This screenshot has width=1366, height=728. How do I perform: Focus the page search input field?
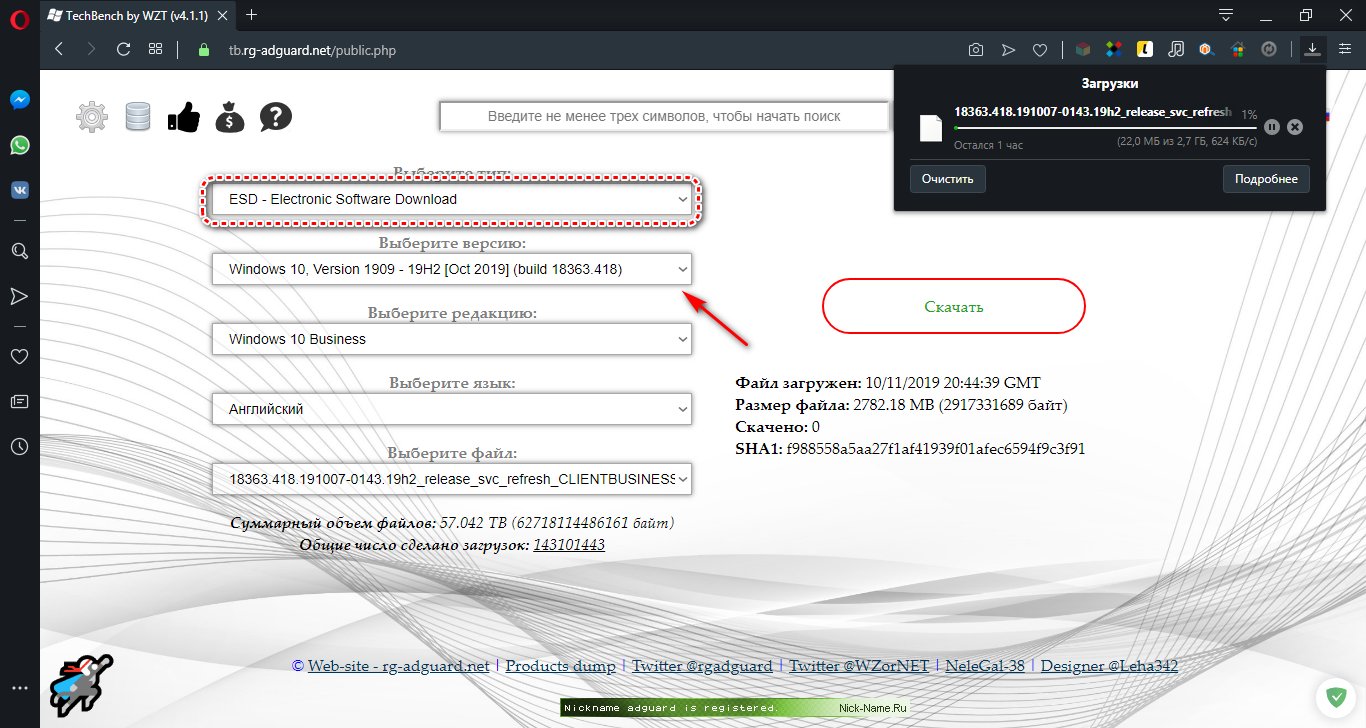click(x=664, y=117)
